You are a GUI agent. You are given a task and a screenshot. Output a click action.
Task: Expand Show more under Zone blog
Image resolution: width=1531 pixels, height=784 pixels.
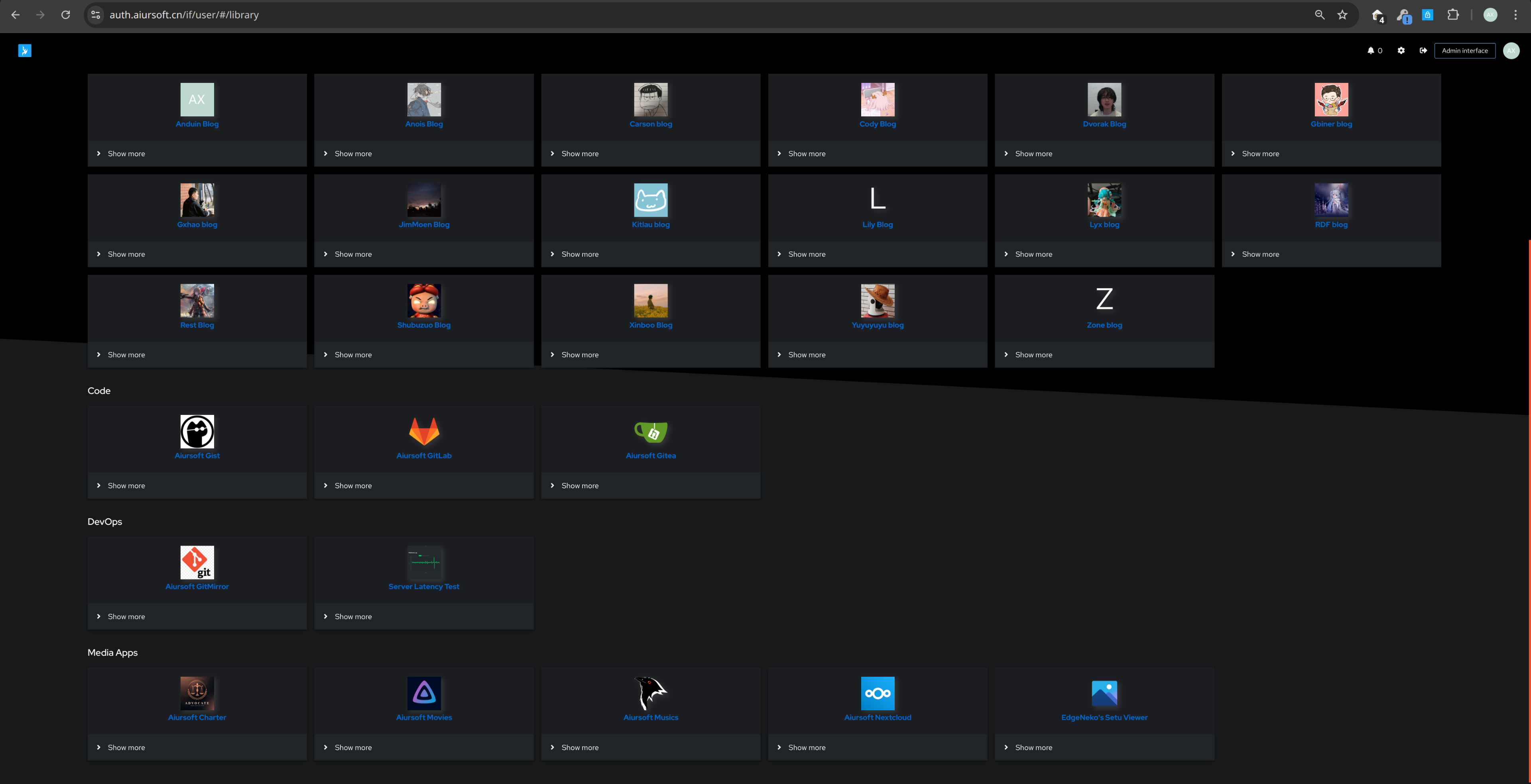coord(1033,355)
